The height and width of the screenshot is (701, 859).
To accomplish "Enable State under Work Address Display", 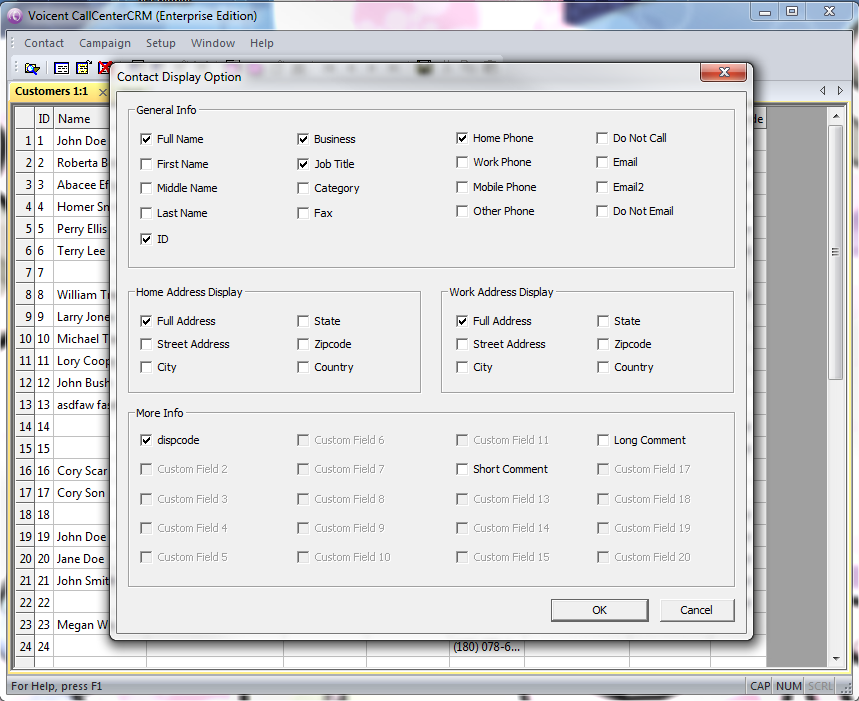I will (x=603, y=321).
